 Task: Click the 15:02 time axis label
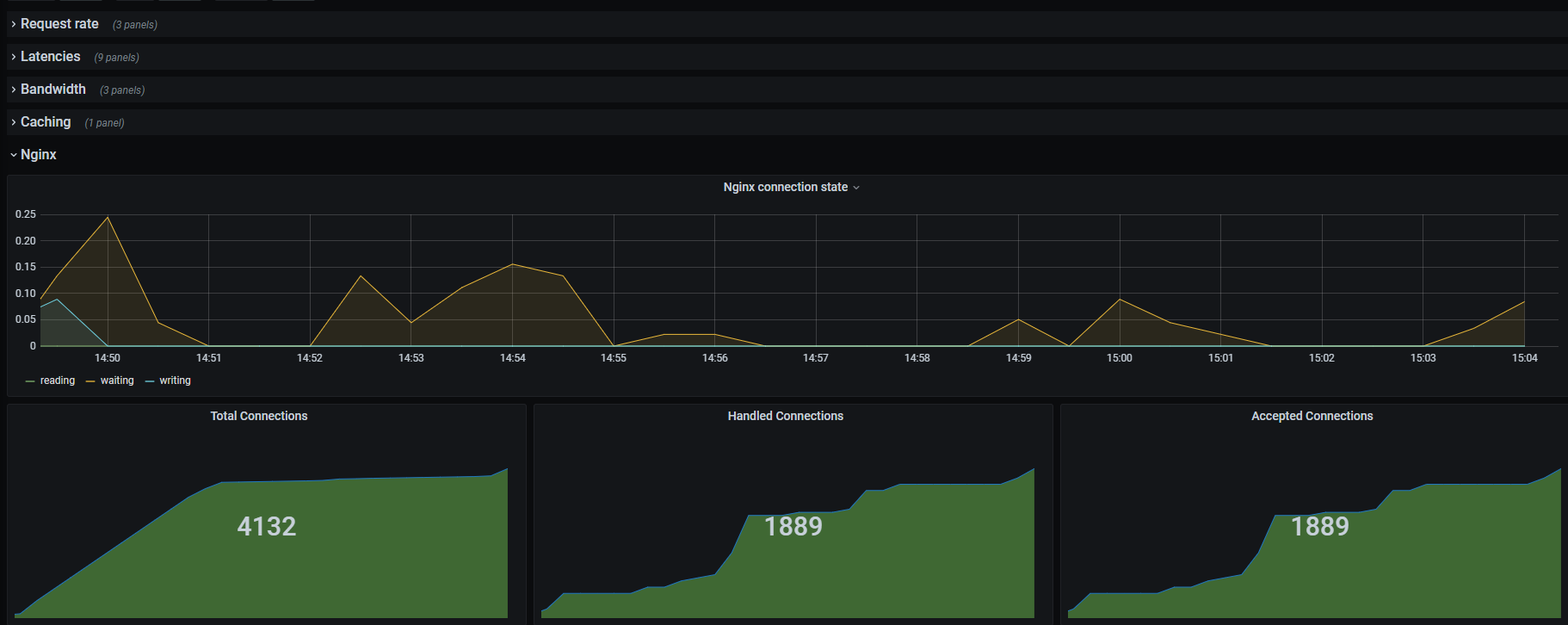pyautogui.click(x=1322, y=358)
